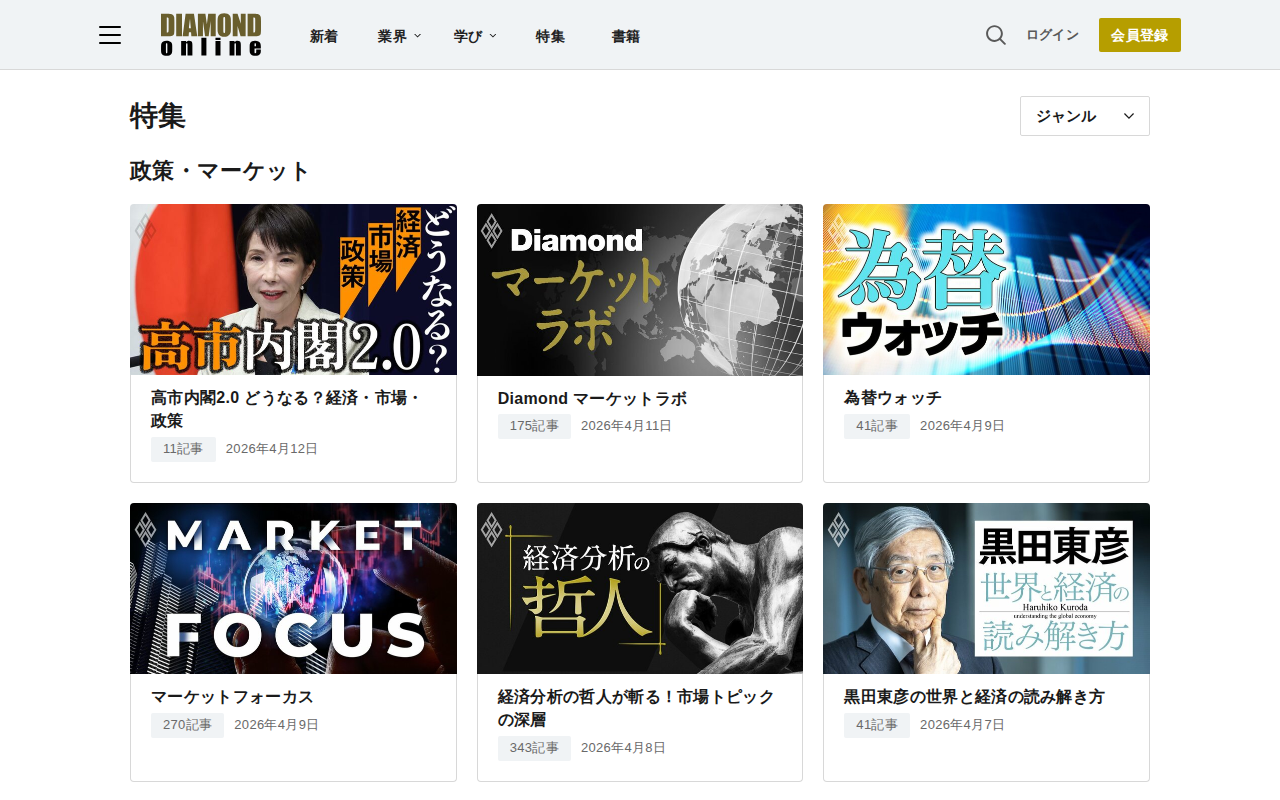Image resolution: width=1280 pixels, height=800 pixels.
Task: Open the hamburger menu icon
Action: 110,36
